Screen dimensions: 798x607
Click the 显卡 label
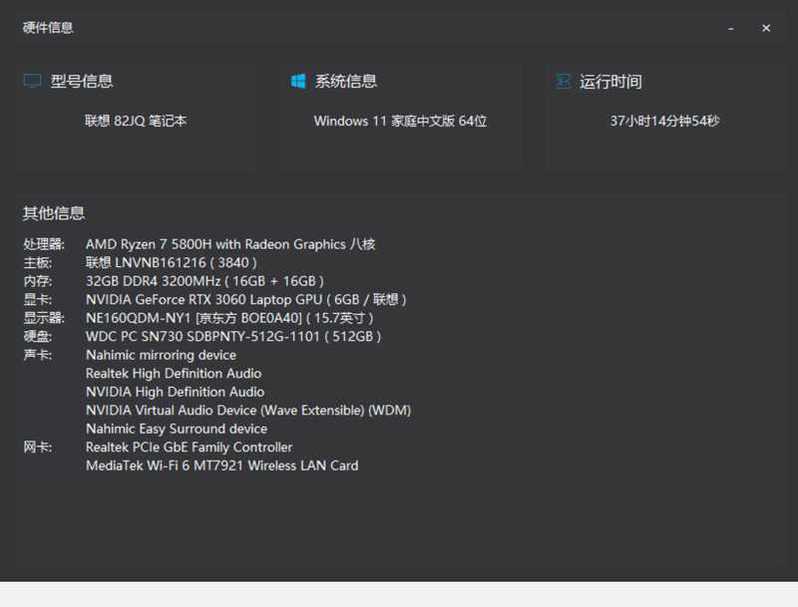[38, 300]
